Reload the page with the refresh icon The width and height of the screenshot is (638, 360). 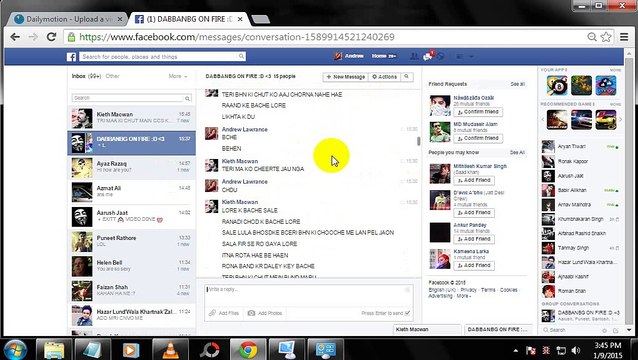51,37
